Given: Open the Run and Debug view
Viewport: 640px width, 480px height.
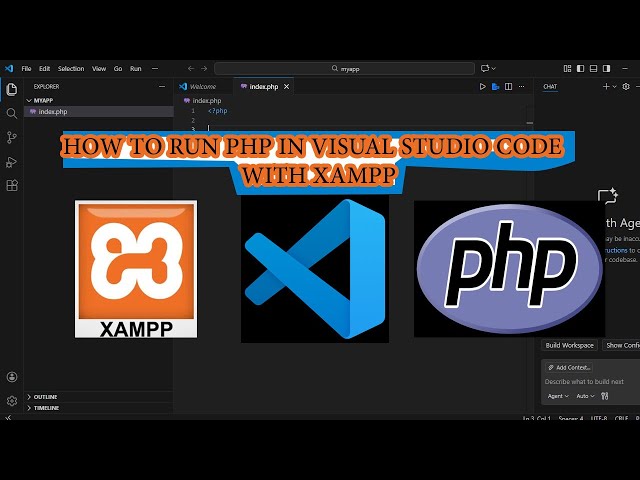Looking at the screenshot, I should 11,162.
